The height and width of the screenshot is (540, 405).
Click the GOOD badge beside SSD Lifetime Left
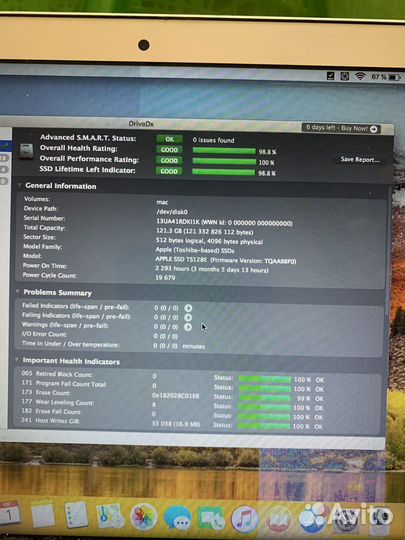(x=169, y=171)
